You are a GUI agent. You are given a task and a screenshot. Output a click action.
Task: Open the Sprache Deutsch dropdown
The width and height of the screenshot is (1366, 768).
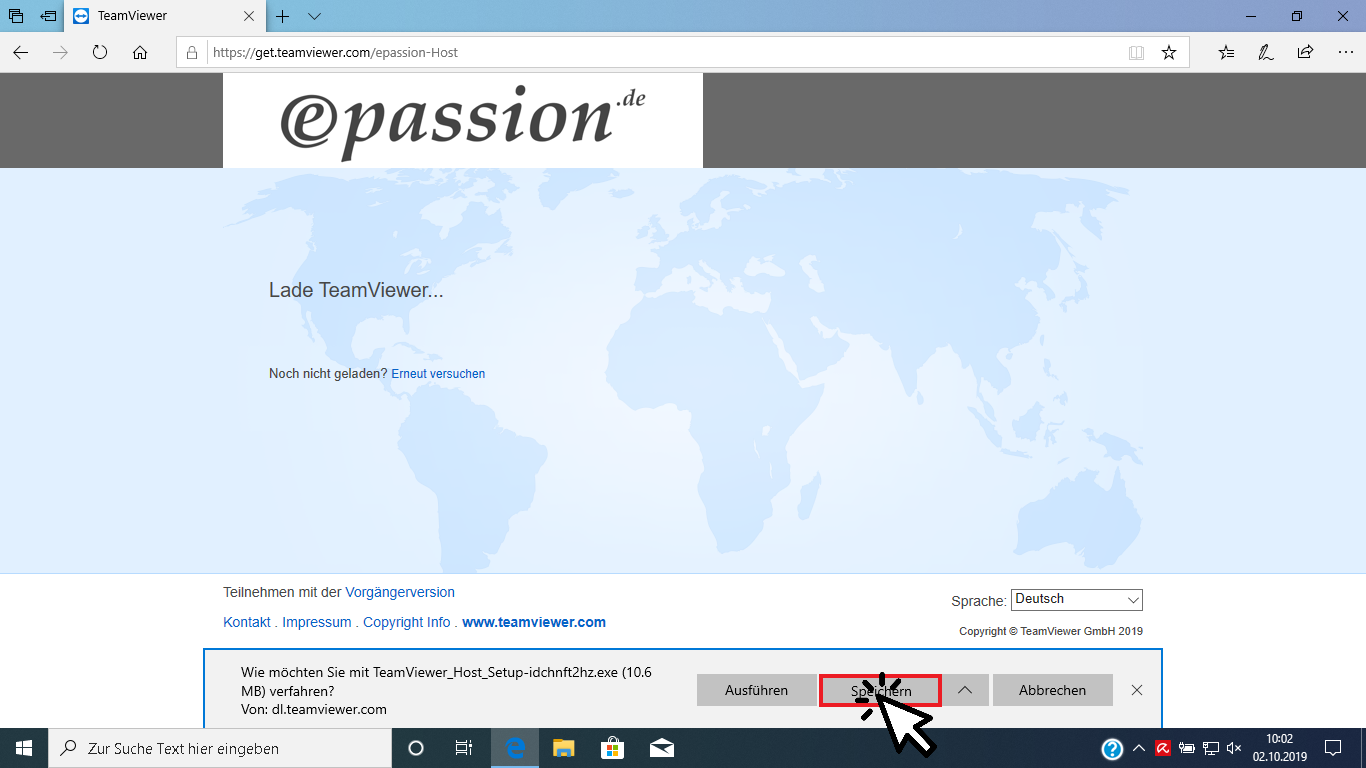pos(1077,600)
